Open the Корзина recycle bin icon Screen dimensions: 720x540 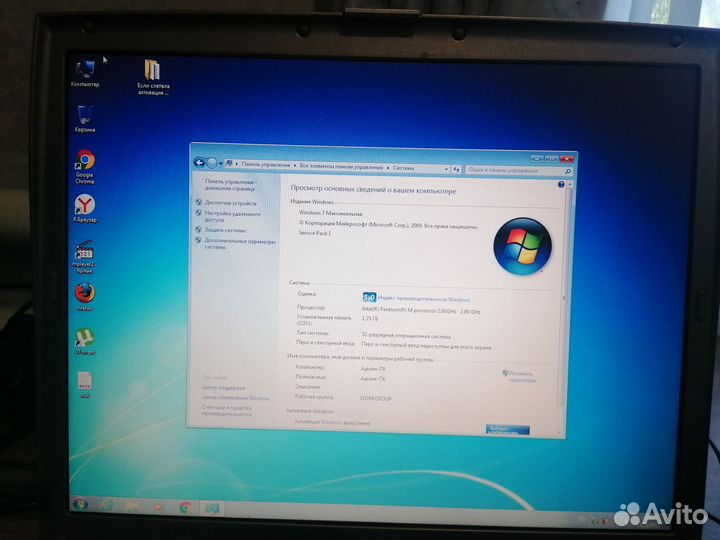point(84,118)
